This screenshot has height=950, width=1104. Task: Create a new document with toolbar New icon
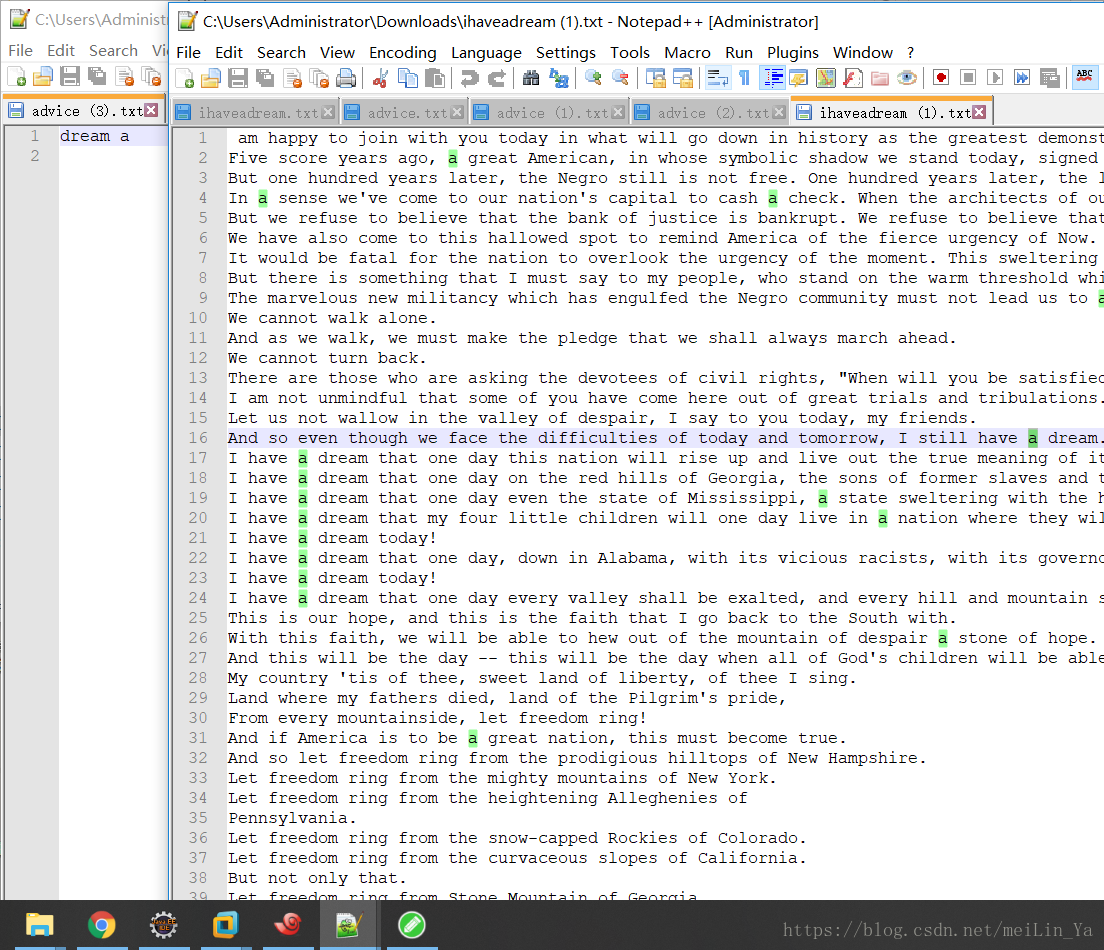(x=185, y=78)
